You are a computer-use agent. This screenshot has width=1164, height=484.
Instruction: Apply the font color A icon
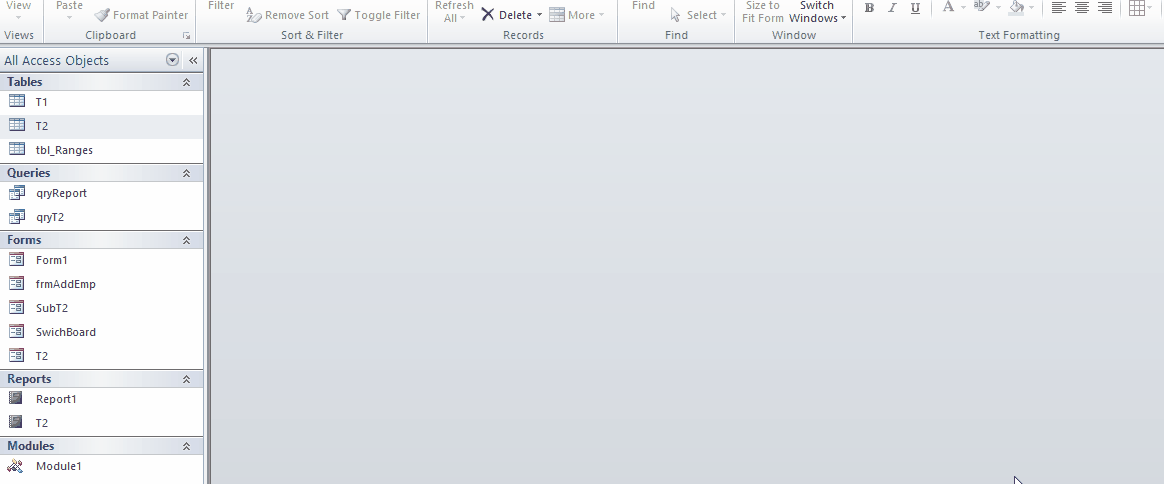click(948, 7)
